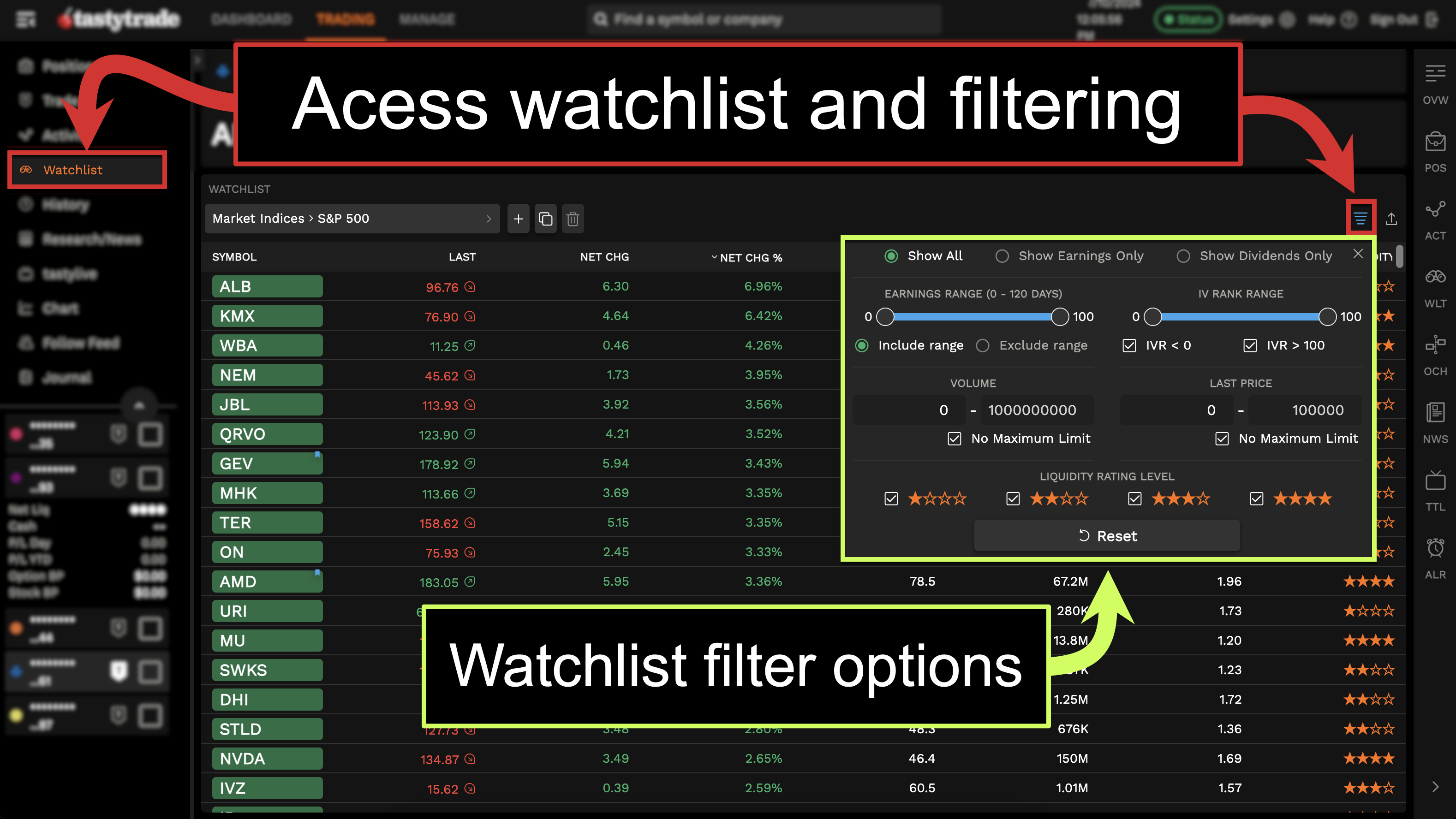Viewport: 1456px width, 819px height.
Task: Uncheck the IVR < 0 checkbox
Action: 1129,345
